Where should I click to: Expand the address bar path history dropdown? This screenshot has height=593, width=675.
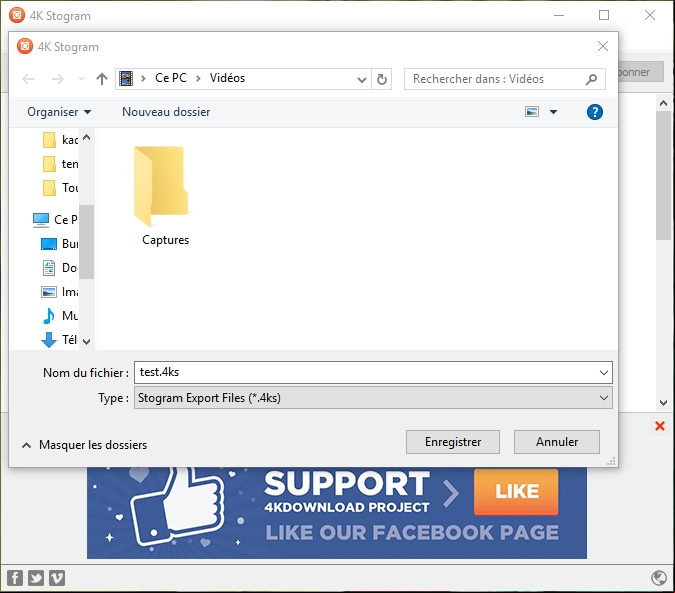[362, 80]
